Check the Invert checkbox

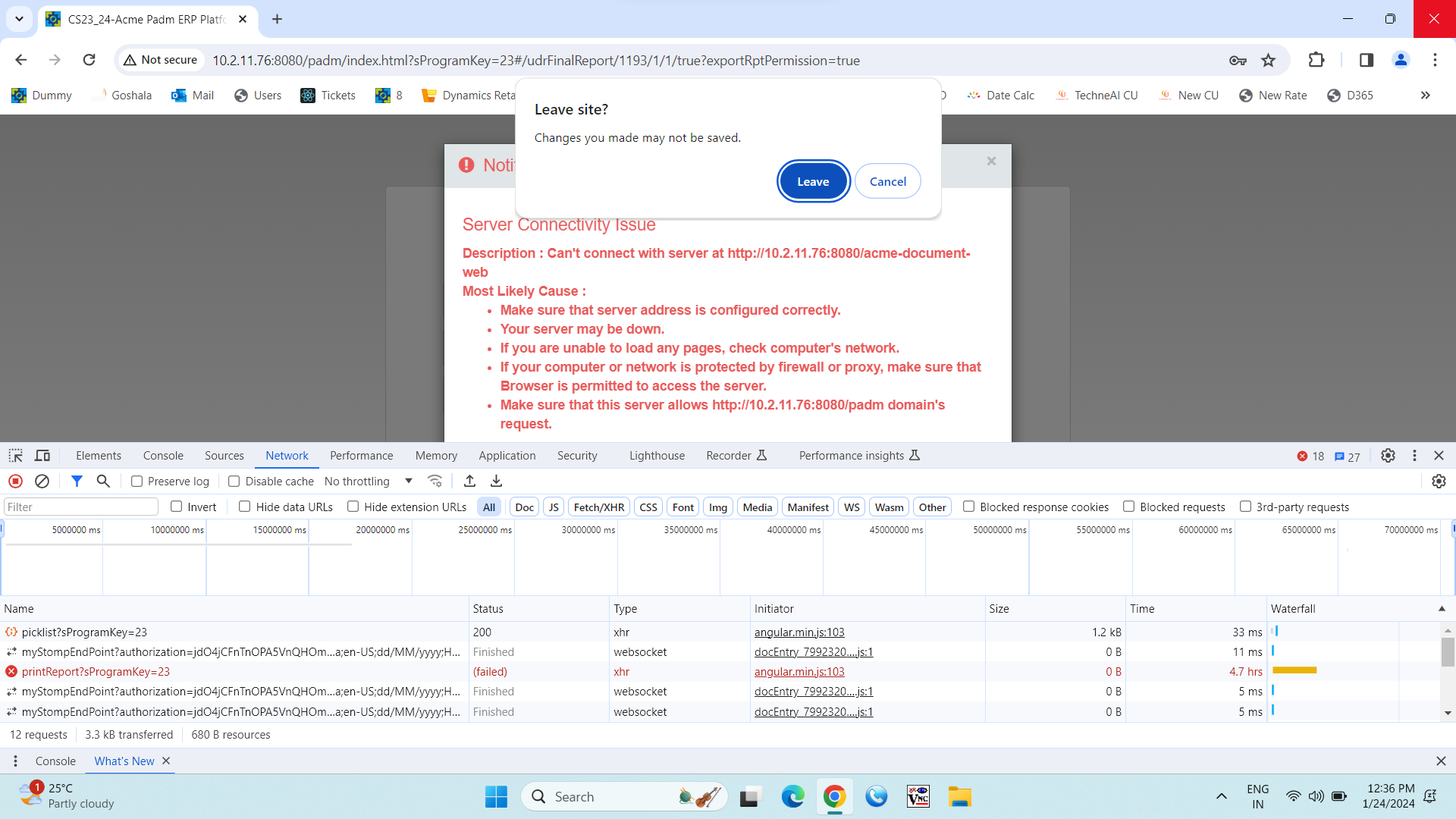pyautogui.click(x=177, y=507)
